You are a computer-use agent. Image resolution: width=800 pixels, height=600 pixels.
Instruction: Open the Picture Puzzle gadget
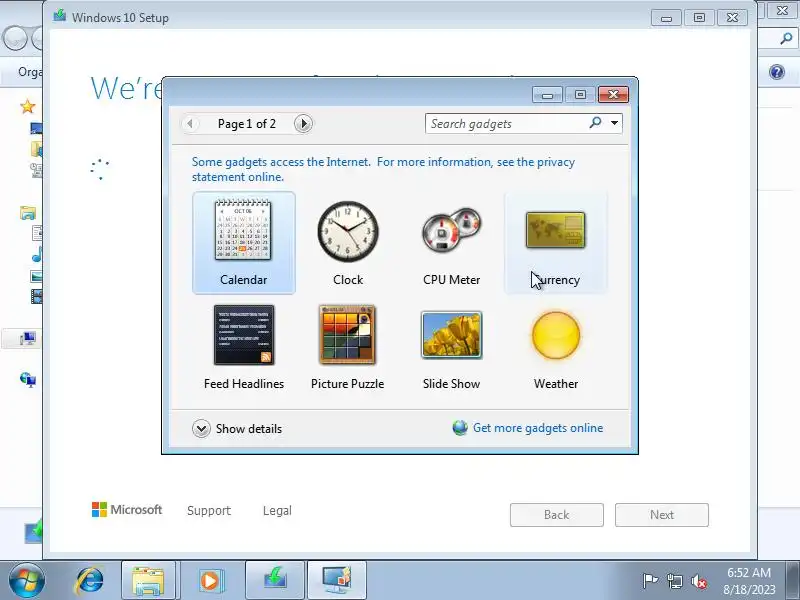click(347, 347)
